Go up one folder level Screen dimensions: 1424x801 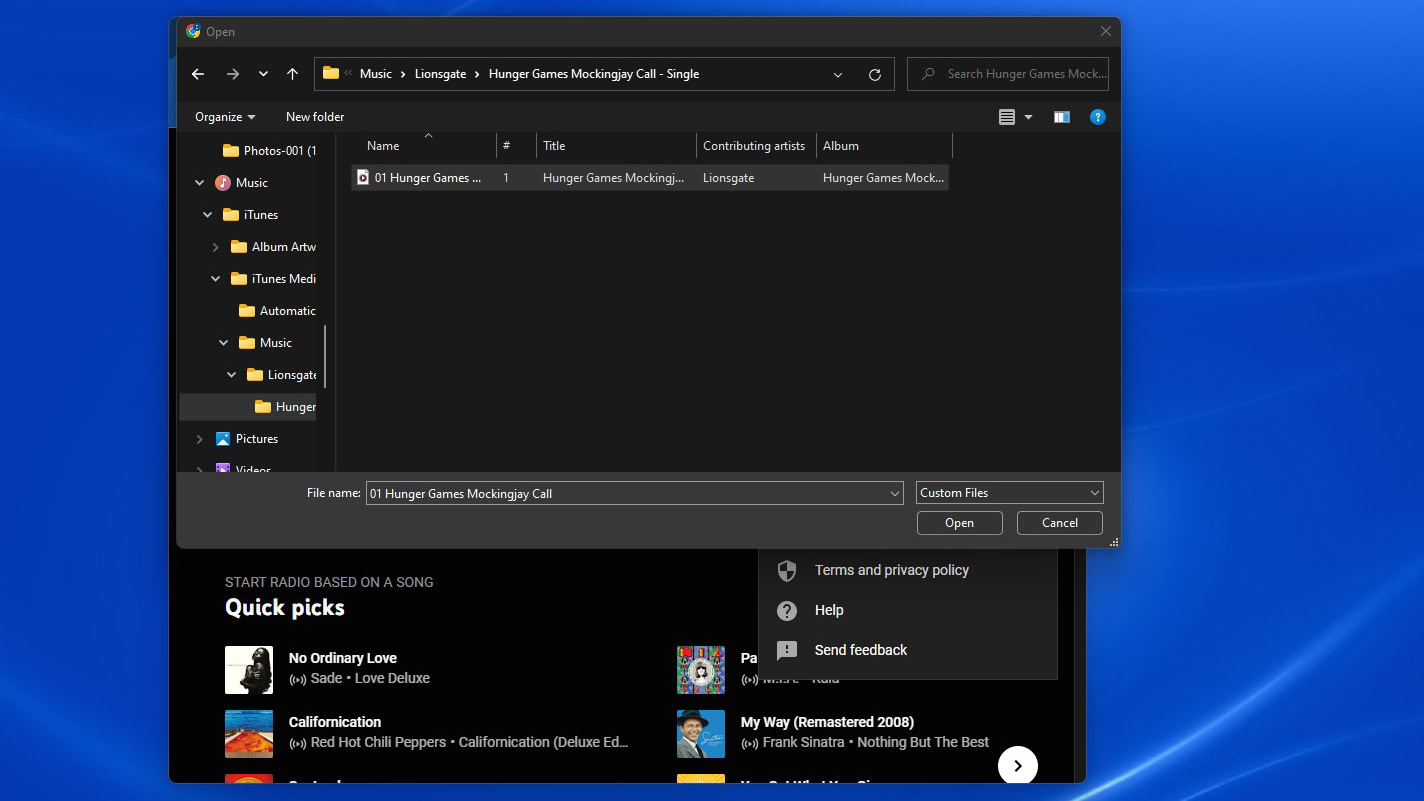pos(292,74)
